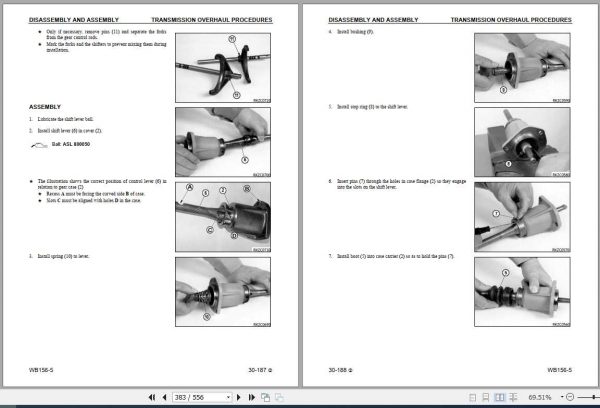Click the photo of installing spring 10

[223, 292]
